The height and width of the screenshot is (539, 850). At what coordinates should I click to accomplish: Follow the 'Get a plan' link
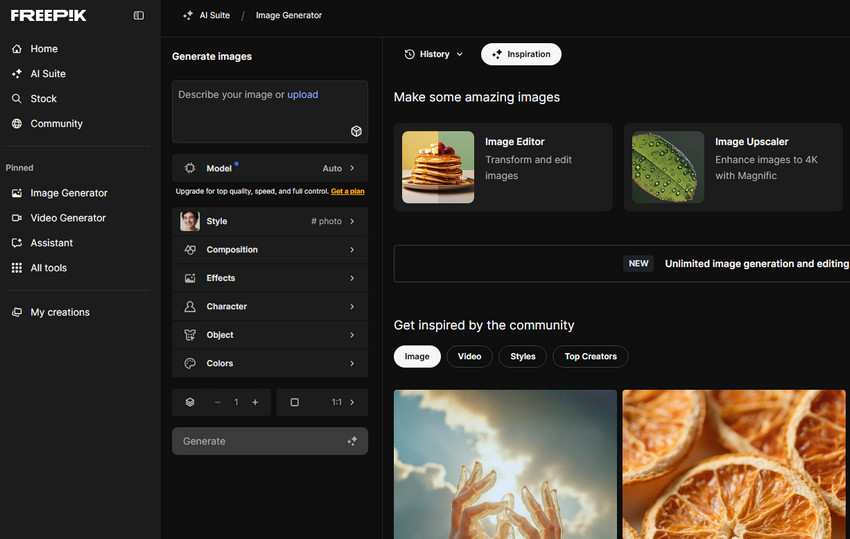(x=347, y=191)
